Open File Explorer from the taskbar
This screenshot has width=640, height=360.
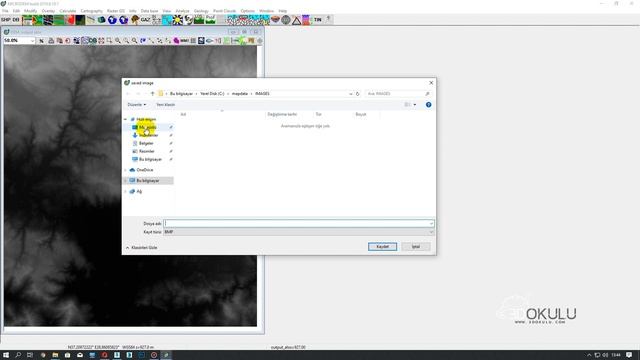pos(55,355)
